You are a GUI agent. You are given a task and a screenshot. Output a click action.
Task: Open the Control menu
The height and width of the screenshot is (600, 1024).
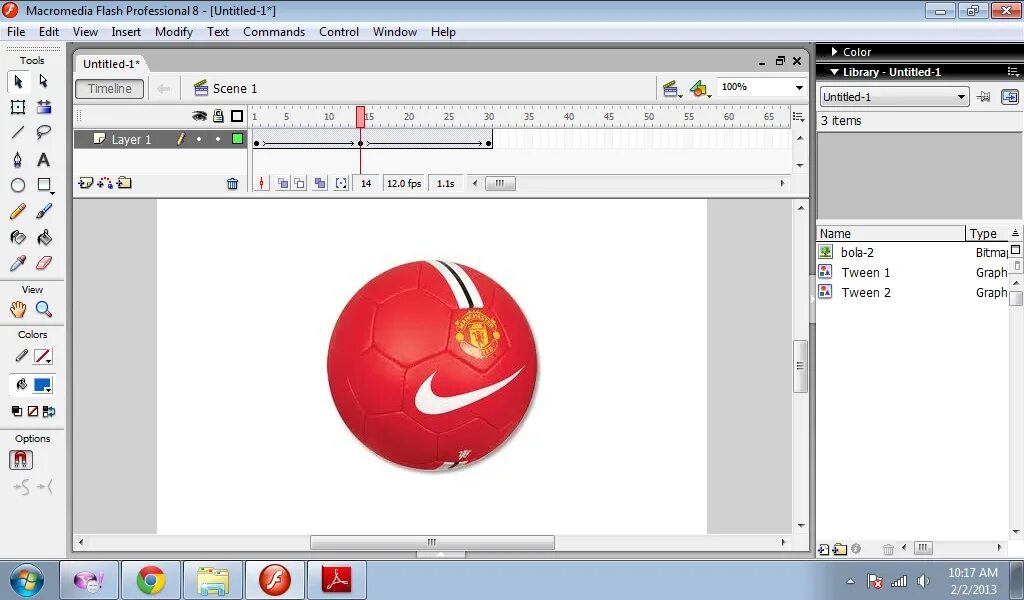tap(339, 32)
